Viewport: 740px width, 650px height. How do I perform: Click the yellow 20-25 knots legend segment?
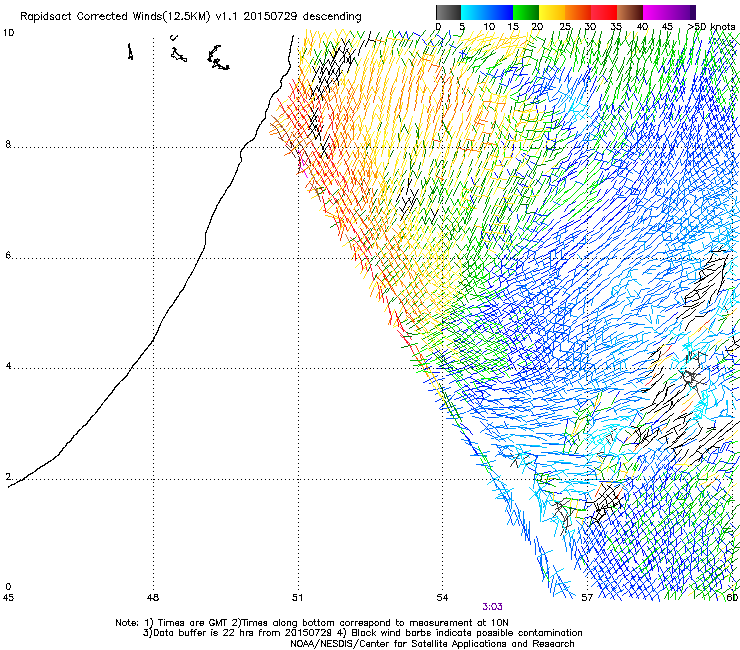click(552, 12)
